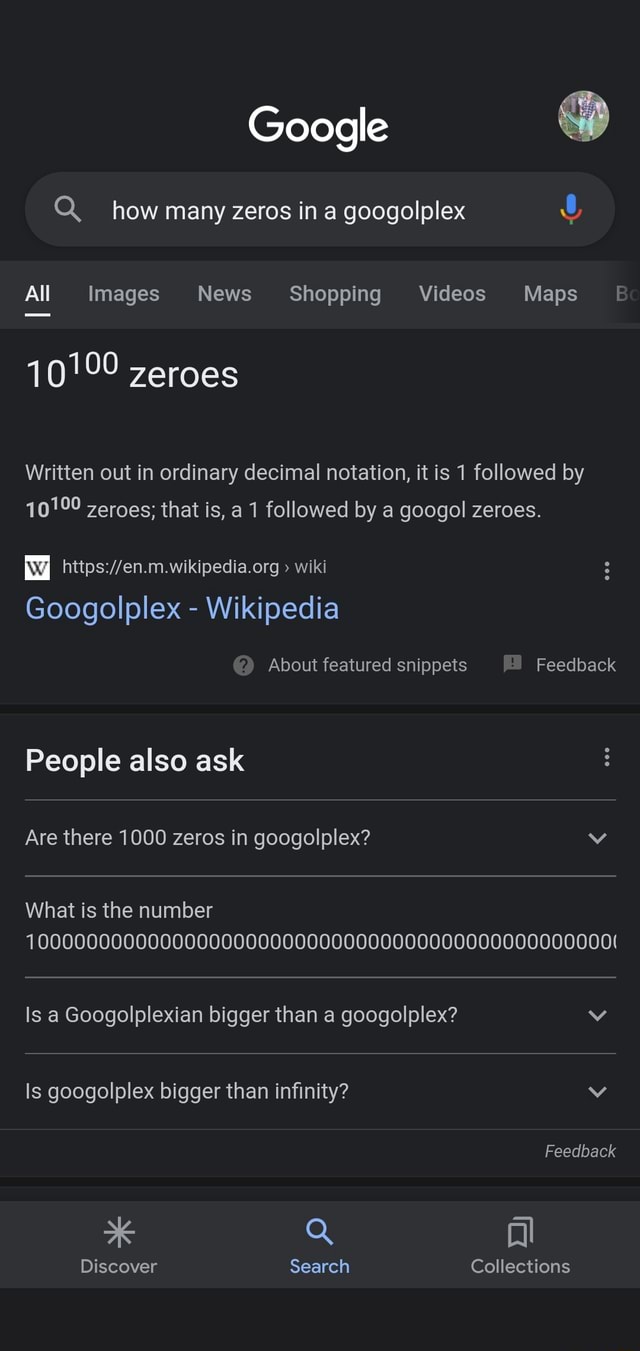Open the Discover feed icon

coord(118,1232)
